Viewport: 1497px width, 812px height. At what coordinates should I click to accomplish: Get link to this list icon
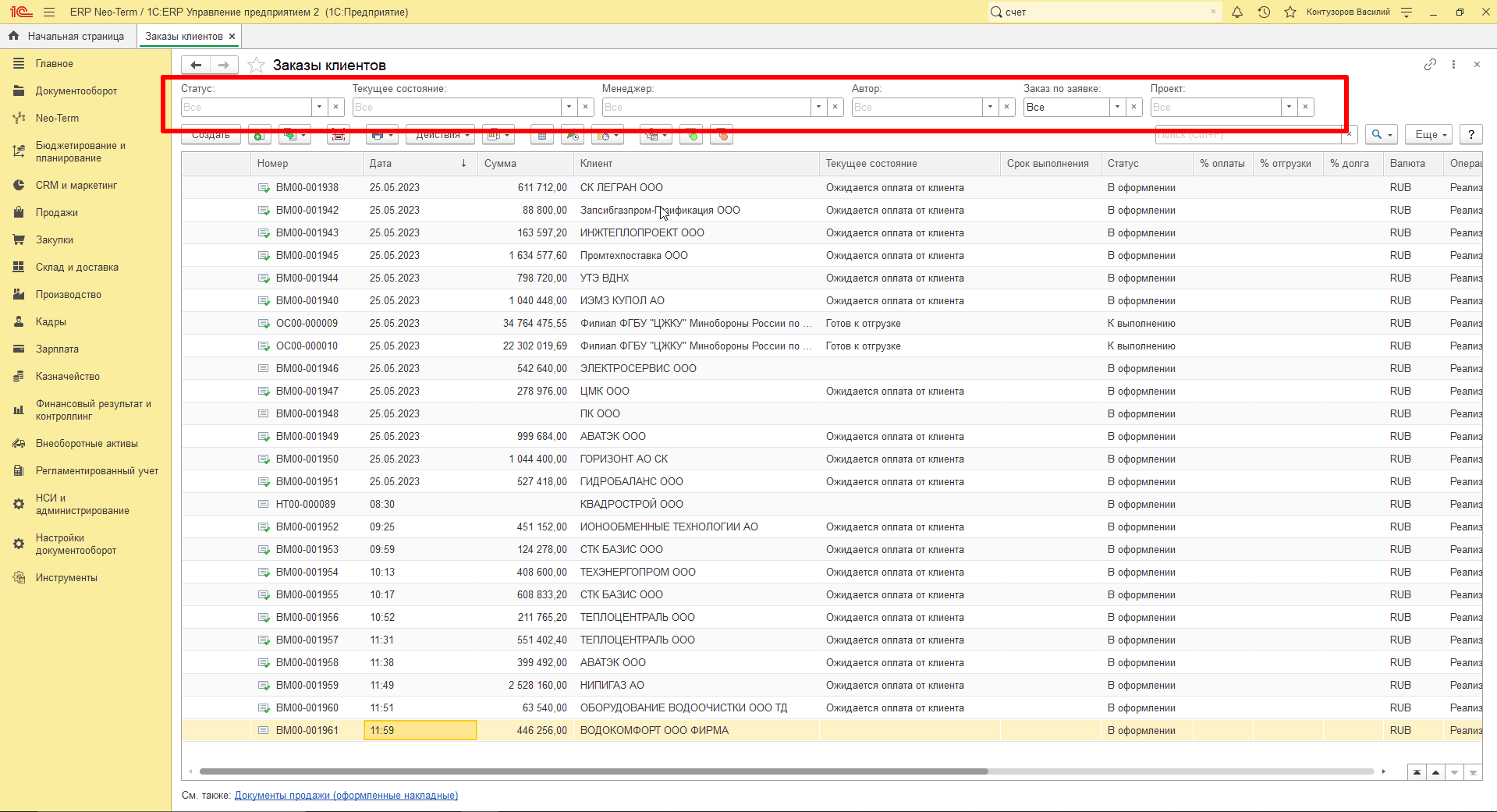[x=1430, y=65]
